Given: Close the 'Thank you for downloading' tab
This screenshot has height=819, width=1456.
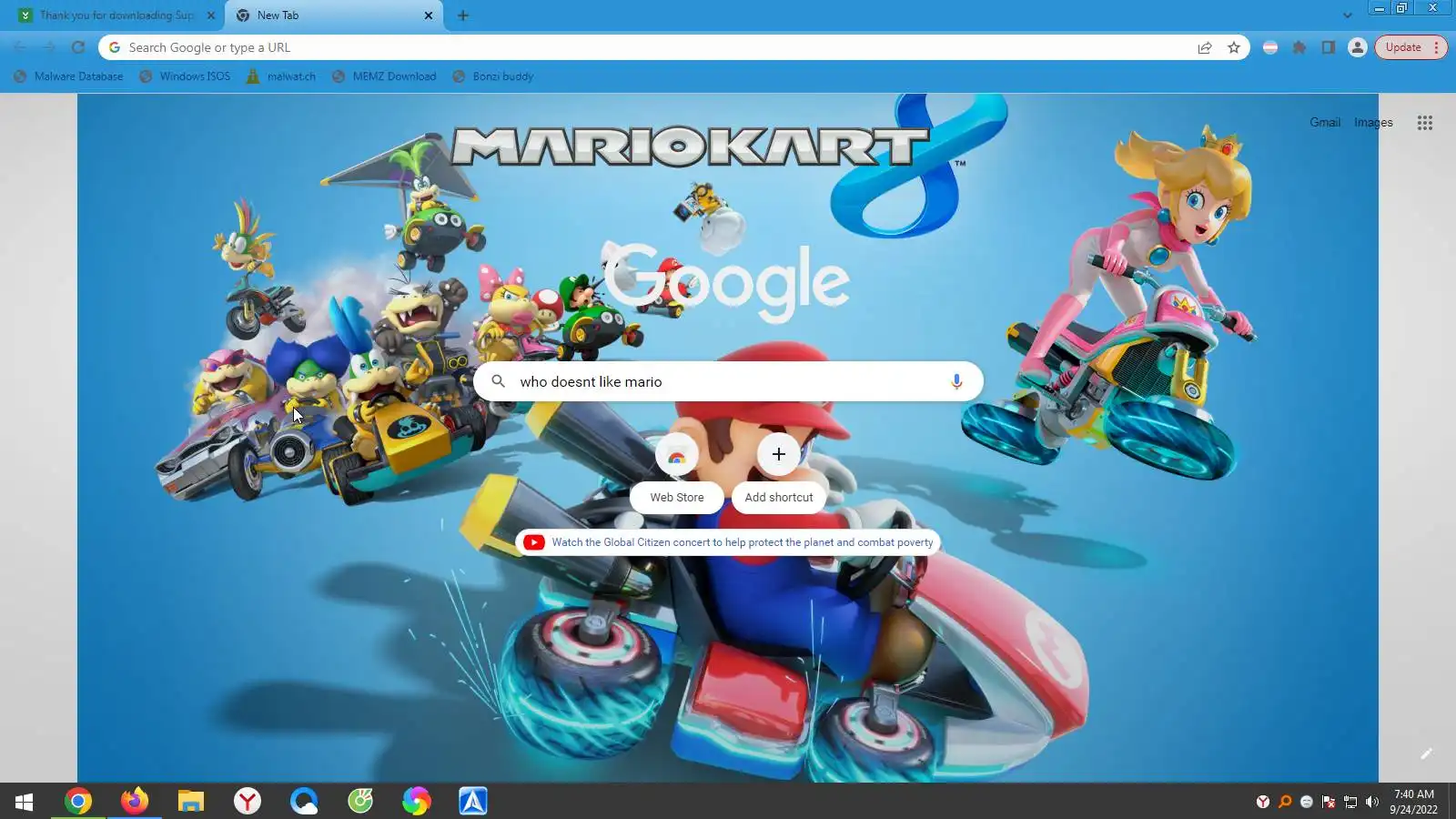Looking at the screenshot, I should (x=211, y=15).
